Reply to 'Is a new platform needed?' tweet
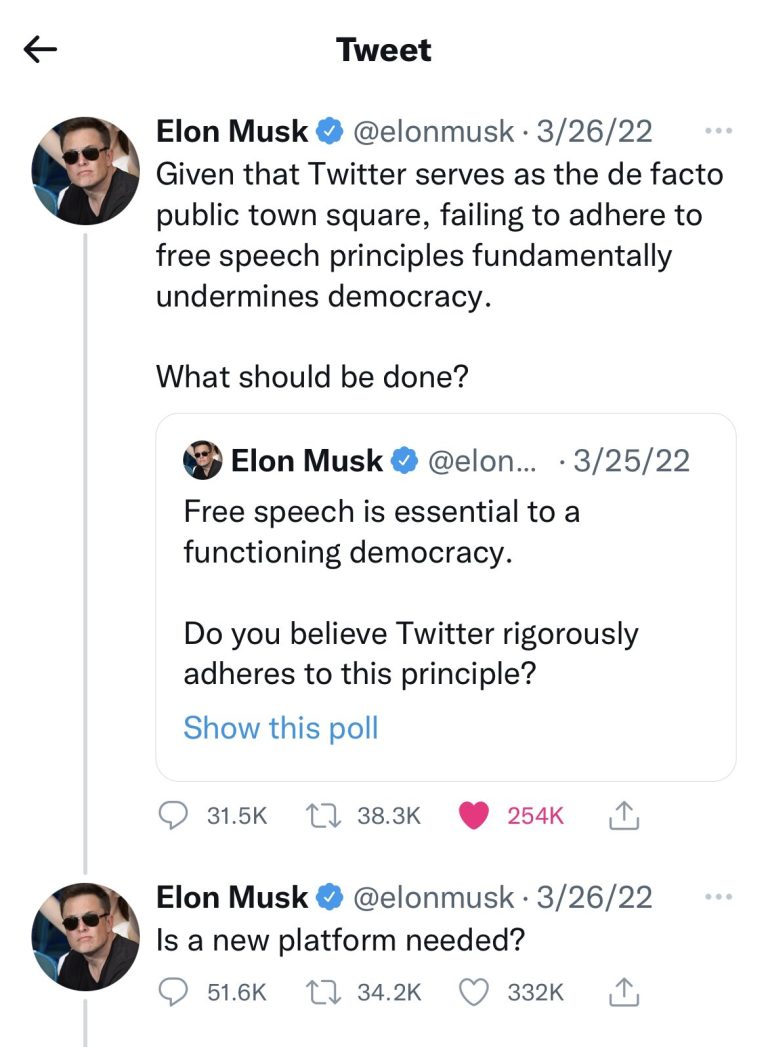 (x=177, y=992)
